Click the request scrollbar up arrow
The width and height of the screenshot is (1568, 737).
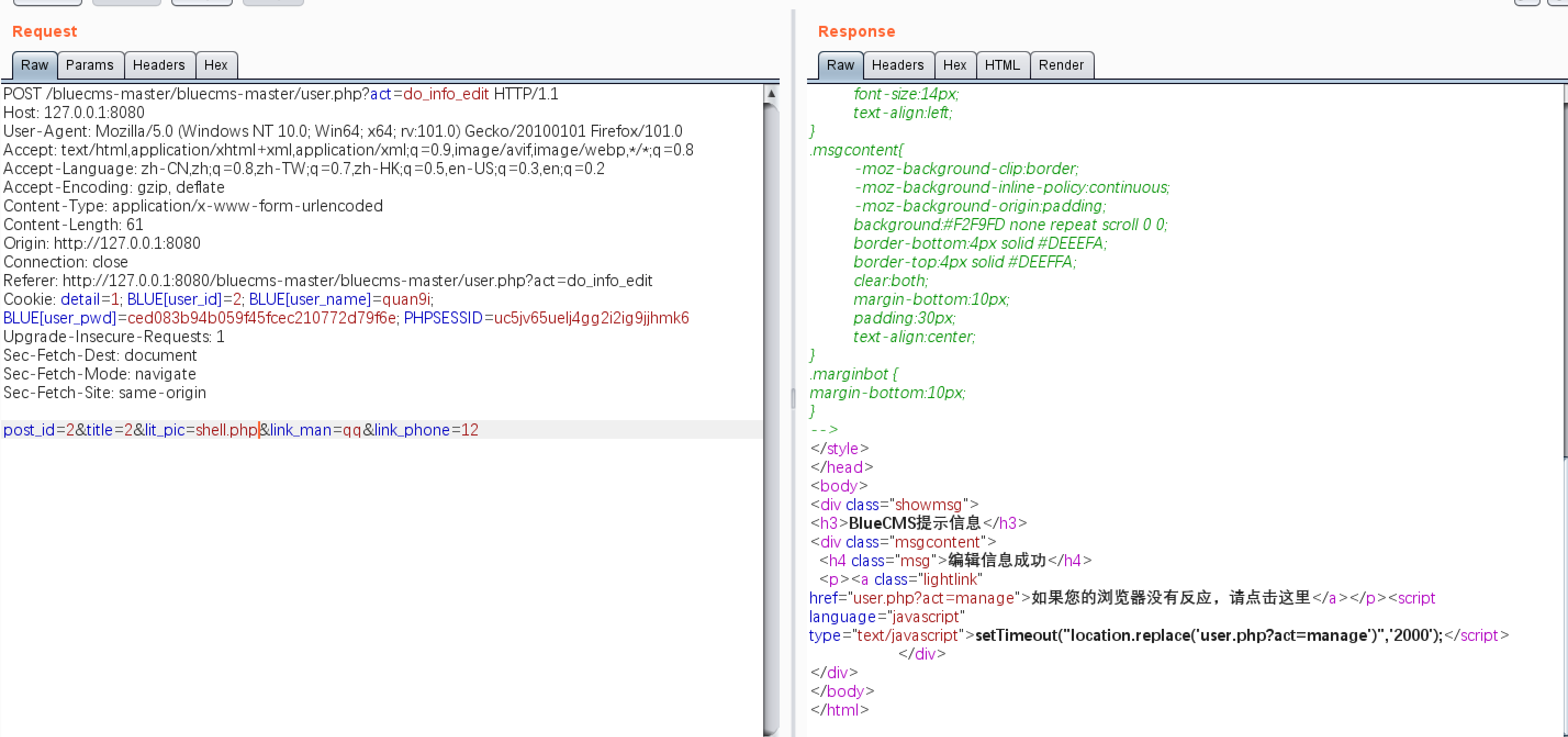(x=771, y=93)
